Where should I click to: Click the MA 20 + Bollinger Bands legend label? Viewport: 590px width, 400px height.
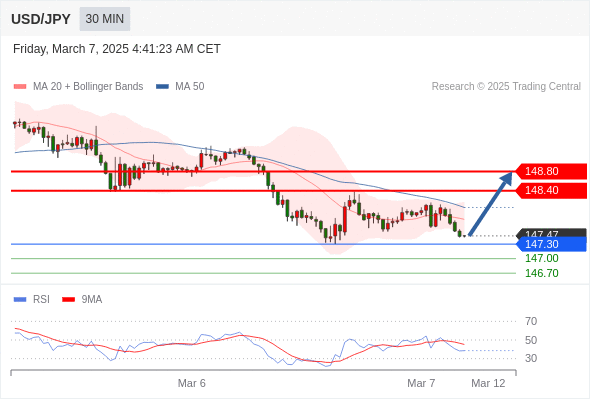[x=88, y=87]
